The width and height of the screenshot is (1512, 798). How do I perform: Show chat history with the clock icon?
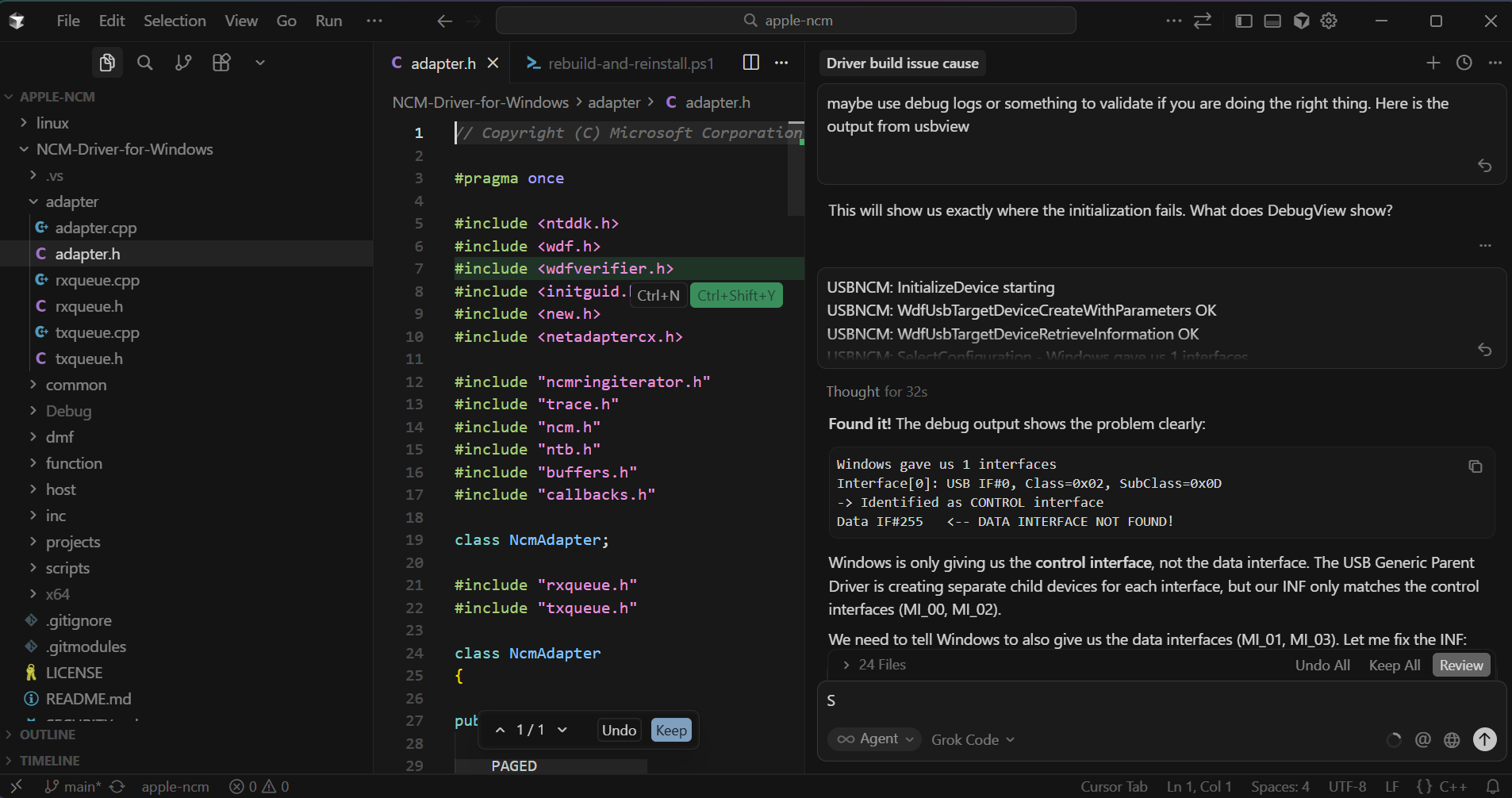pyautogui.click(x=1464, y=63)
